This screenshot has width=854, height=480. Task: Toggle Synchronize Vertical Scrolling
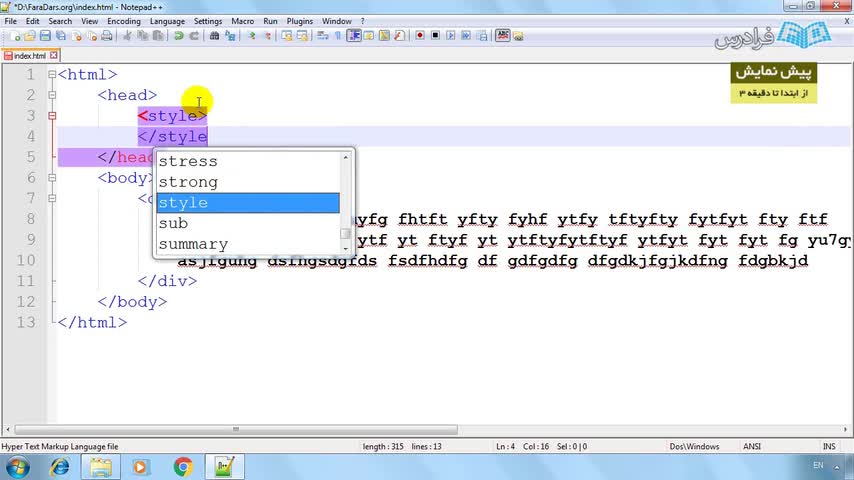pos(286,36)
